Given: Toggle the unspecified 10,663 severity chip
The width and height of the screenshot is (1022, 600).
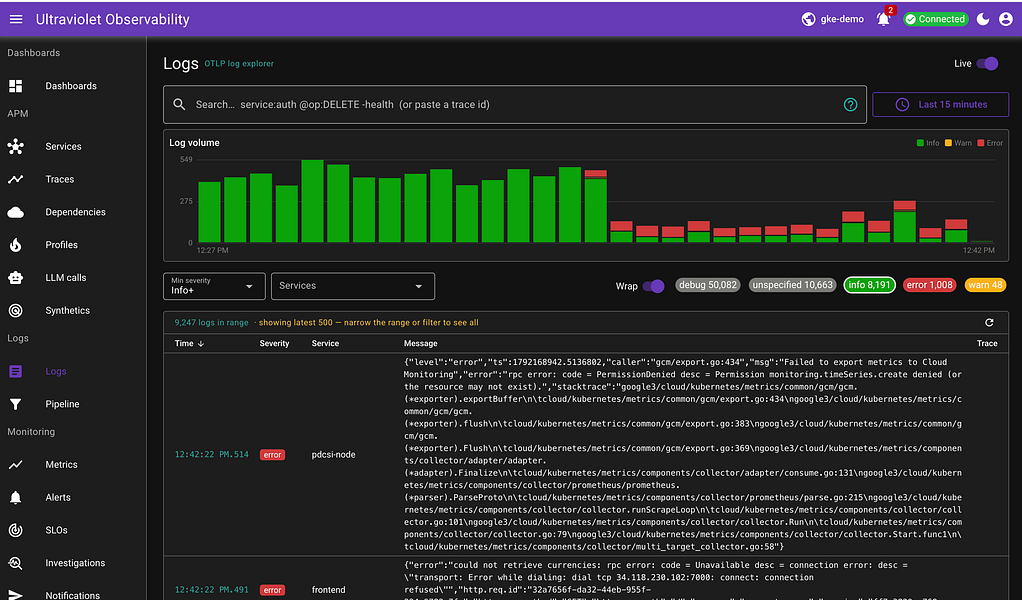Looking at the screenshot, I should point(793,285).
